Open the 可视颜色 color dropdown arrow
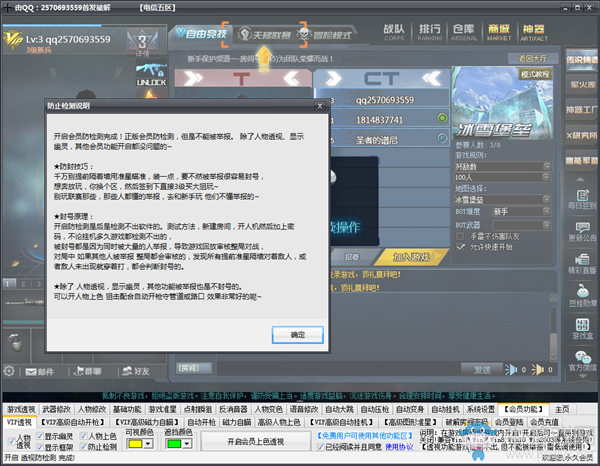 pos(148,444)
